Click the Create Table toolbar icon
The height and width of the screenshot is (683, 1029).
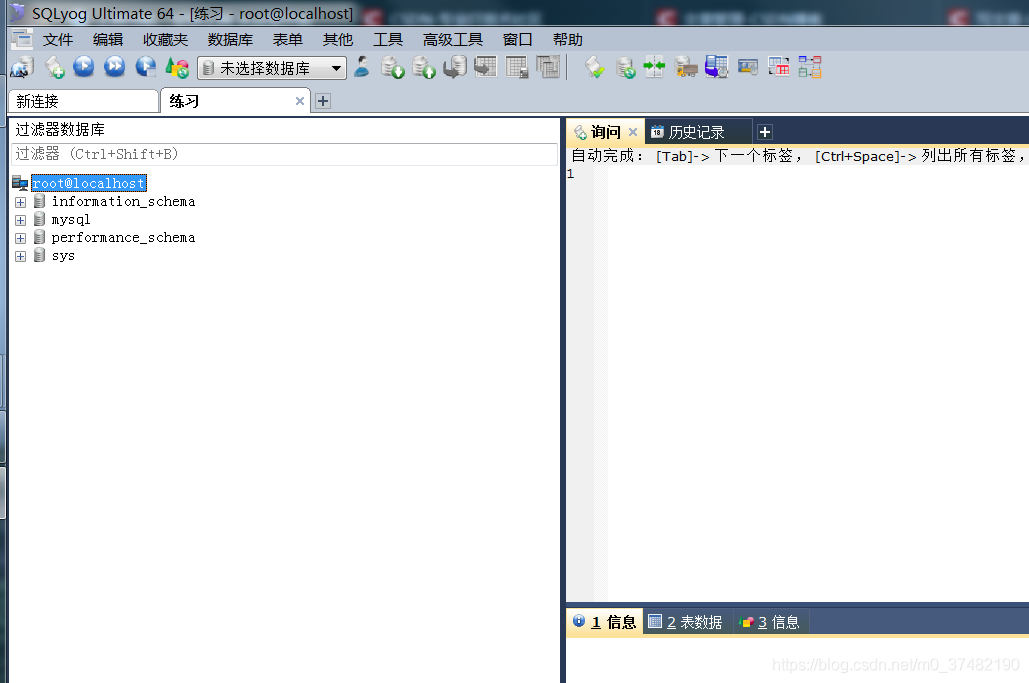click(x=486, y=67)
